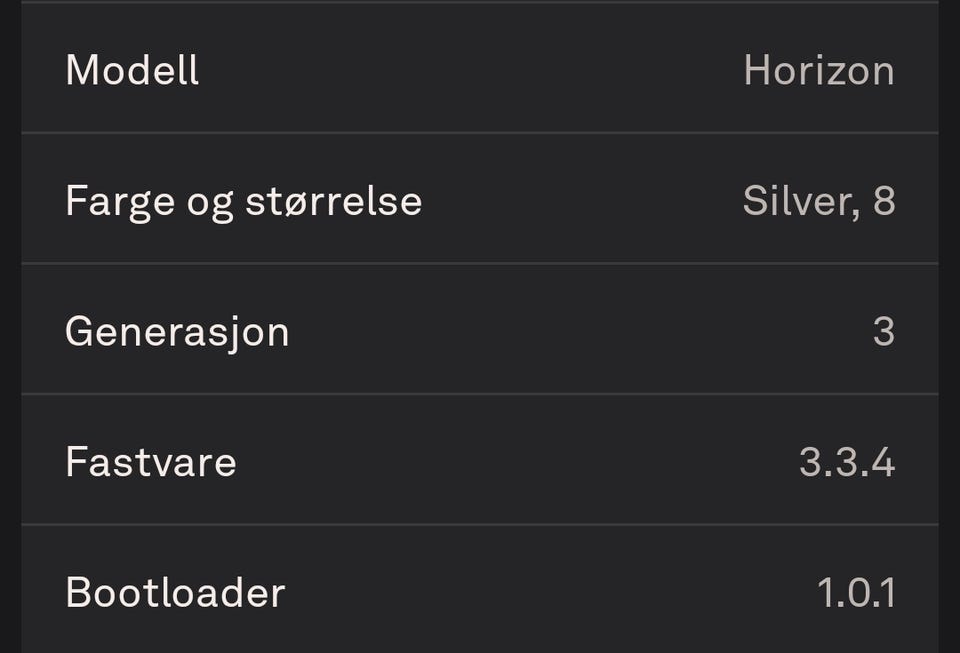This screenshot has width=960, height=653.
Task: Select the Farge og størrelse label
Action: 244,202
